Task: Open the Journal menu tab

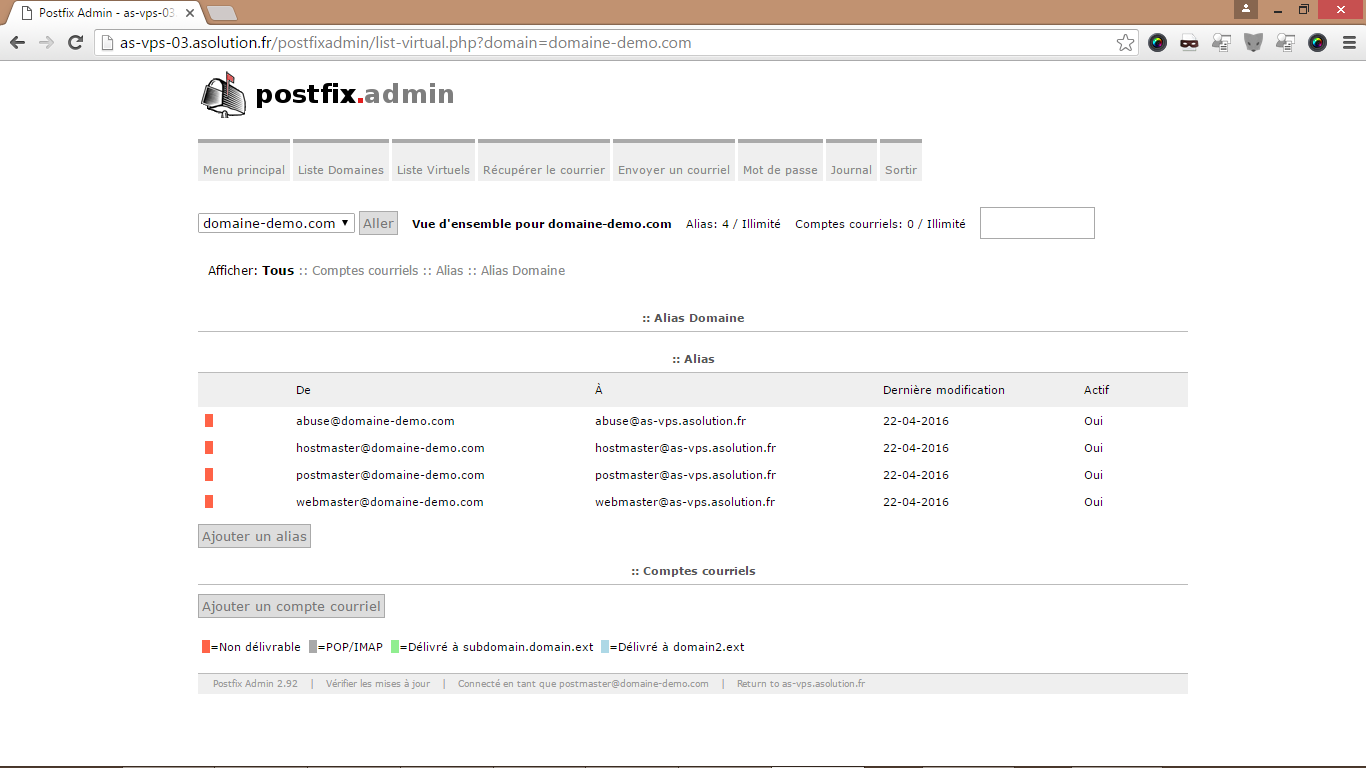Action: pos(851,170)
